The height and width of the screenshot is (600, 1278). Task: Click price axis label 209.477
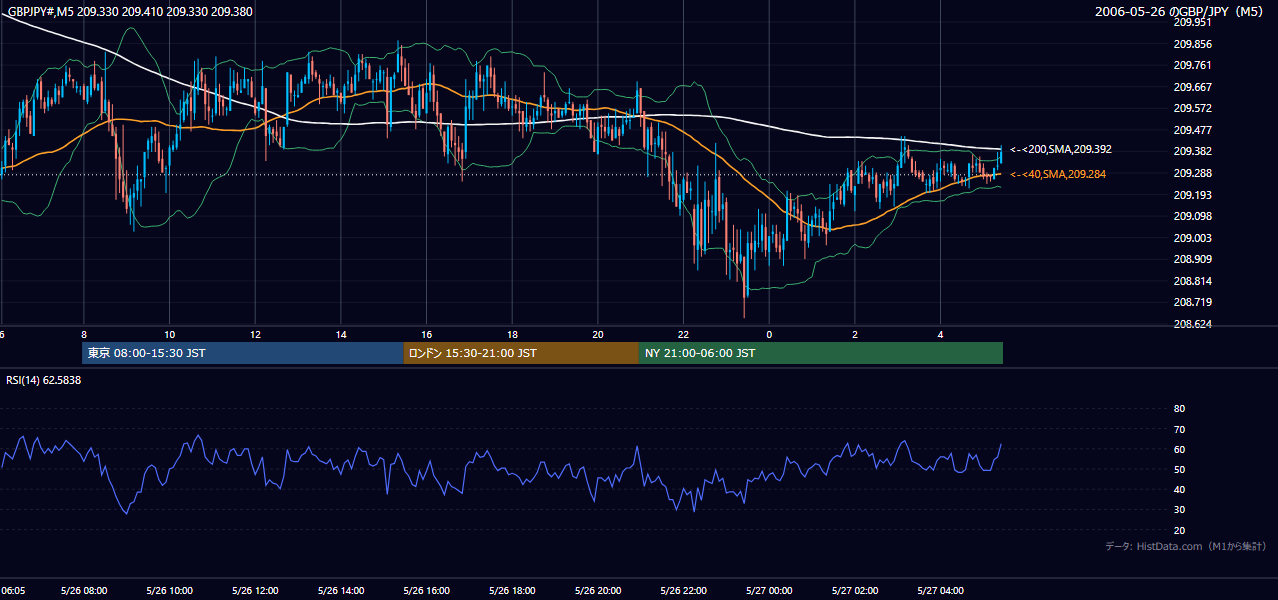click(1193, 130)
